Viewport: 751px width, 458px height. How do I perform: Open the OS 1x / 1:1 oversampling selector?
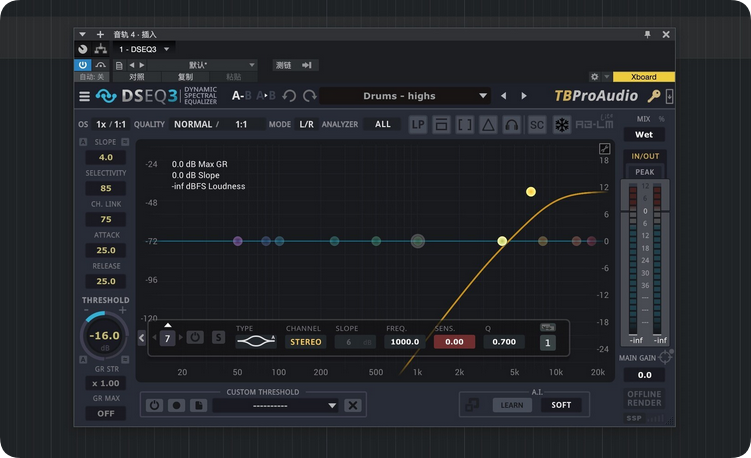click(111, 124)
